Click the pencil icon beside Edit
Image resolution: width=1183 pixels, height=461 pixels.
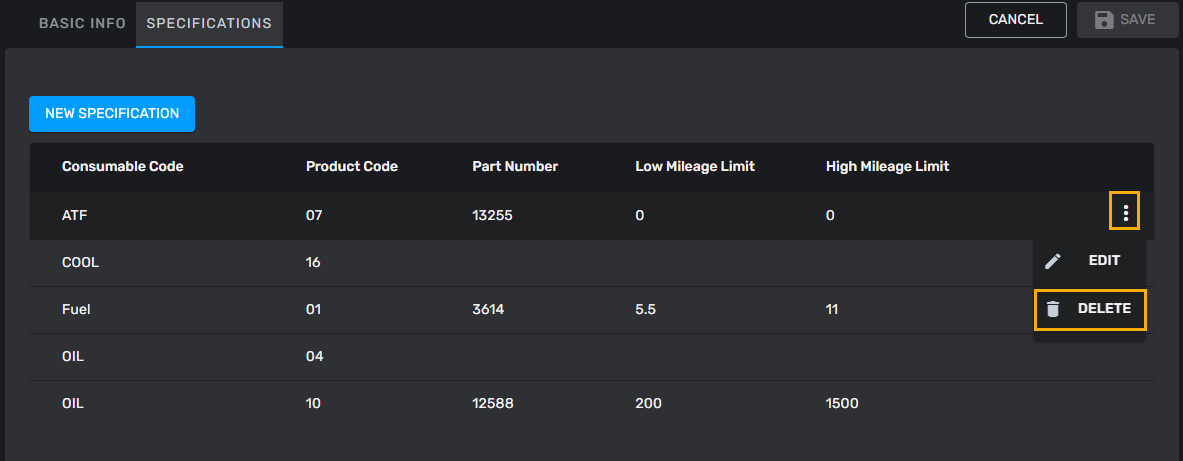(x=1052, y=261)
